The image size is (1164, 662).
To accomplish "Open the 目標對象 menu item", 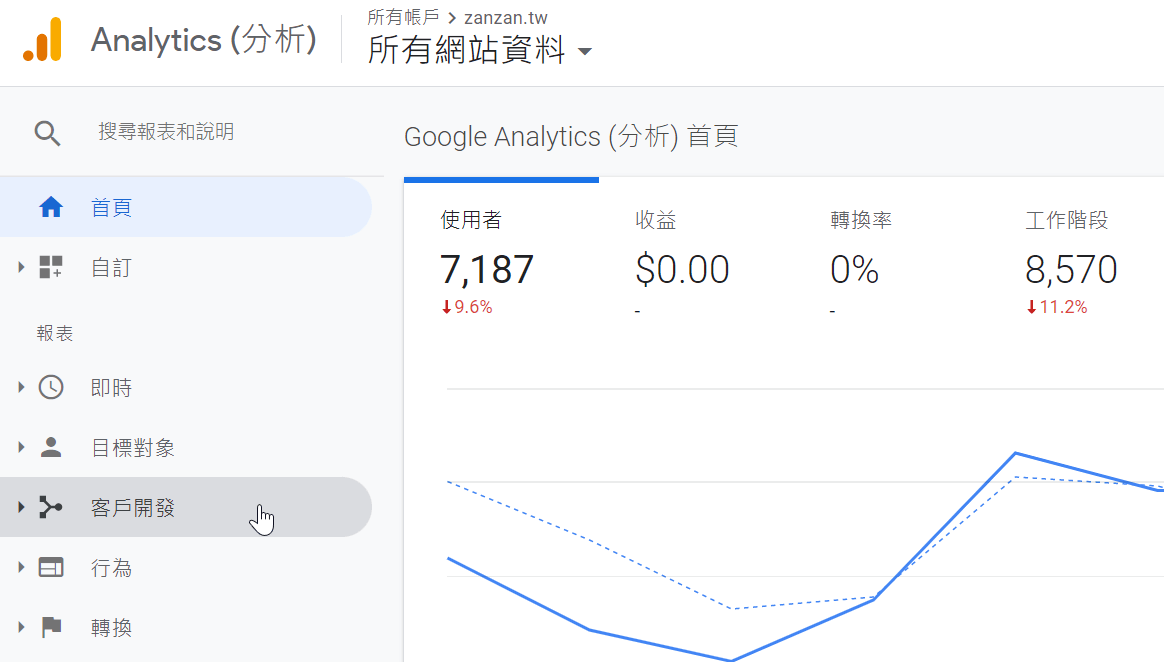I will 186,448.
